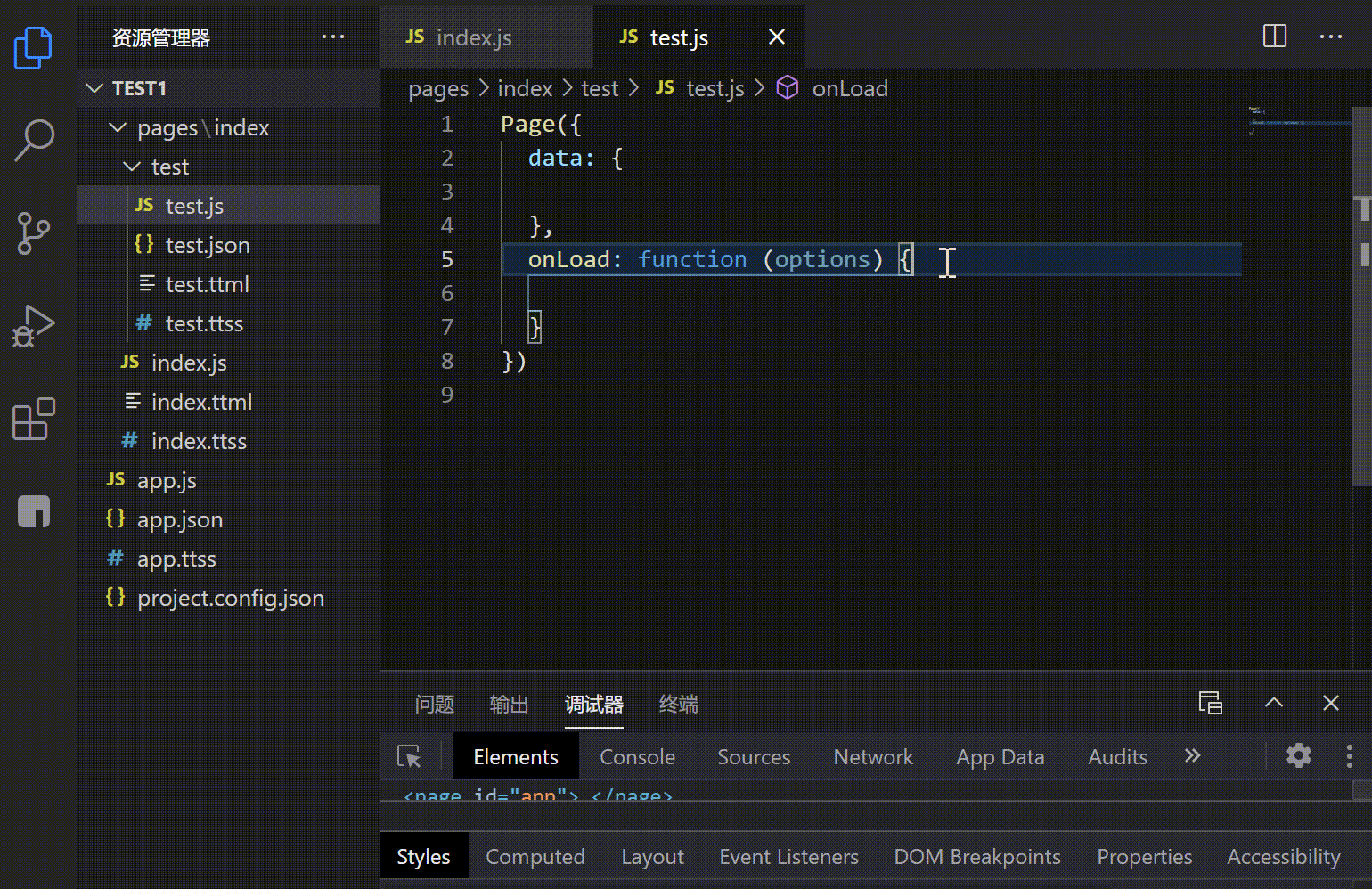Viewport: 1372px width, 889px height.
Task: Open the Event Listeners subtab
Action: click(789, 856)
